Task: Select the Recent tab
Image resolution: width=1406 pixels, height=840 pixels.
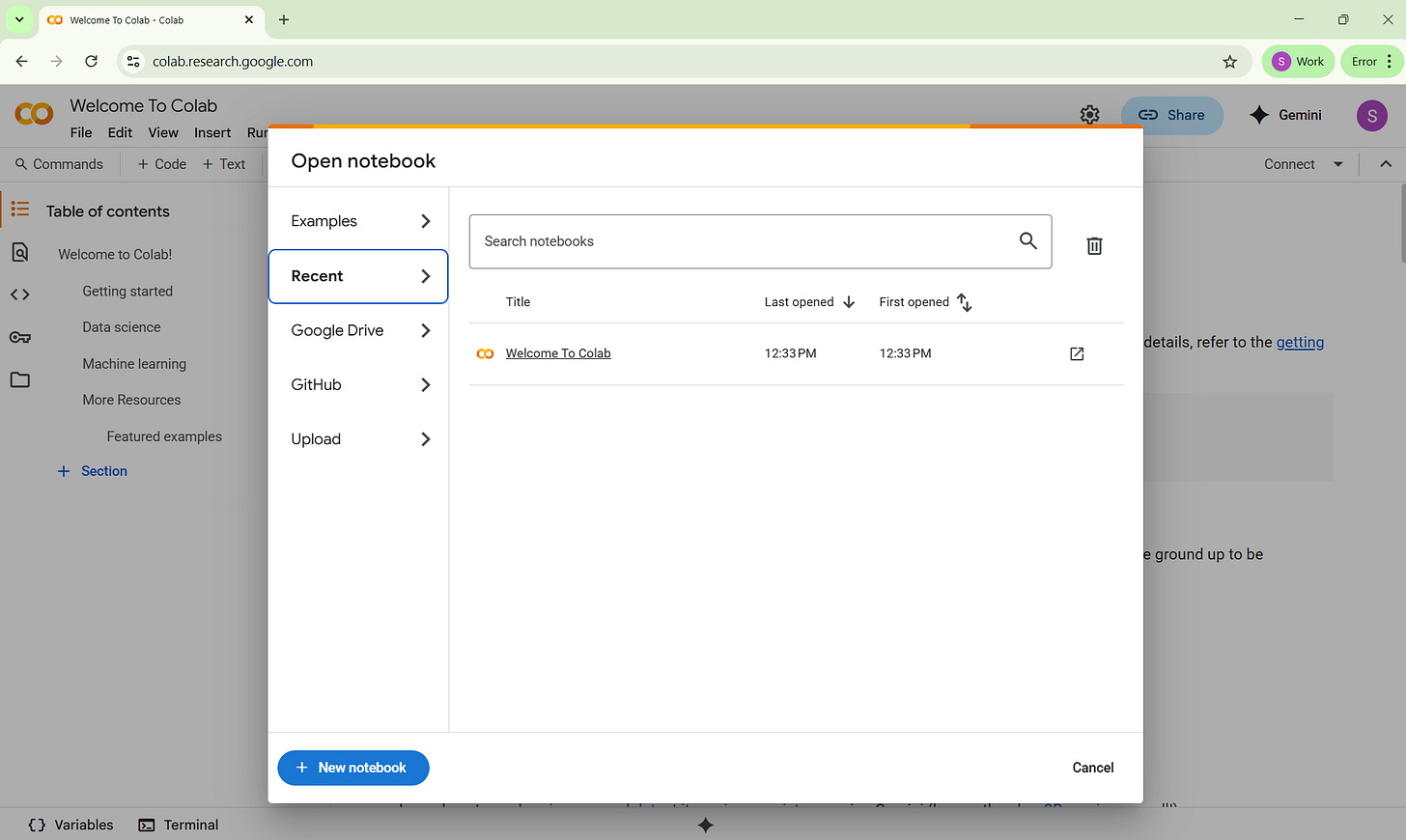Action: click(x=358, y=276)
